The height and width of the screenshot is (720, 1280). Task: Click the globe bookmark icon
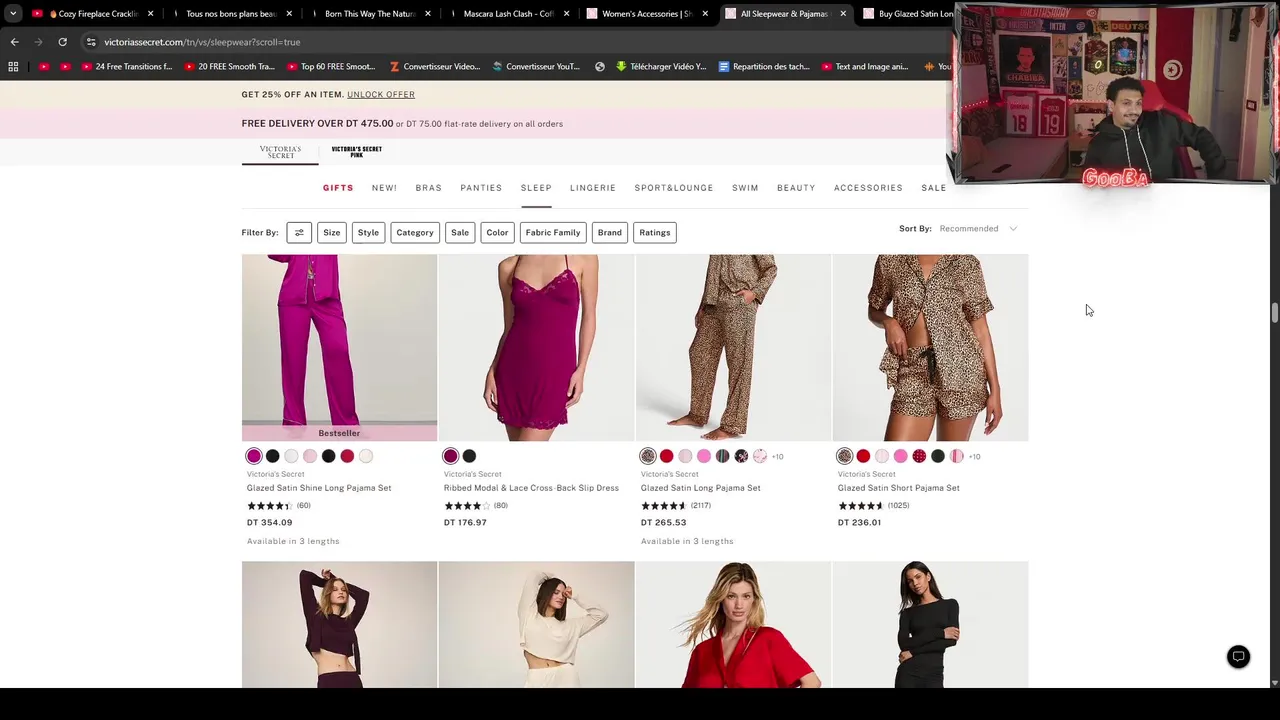click(600, 67)
